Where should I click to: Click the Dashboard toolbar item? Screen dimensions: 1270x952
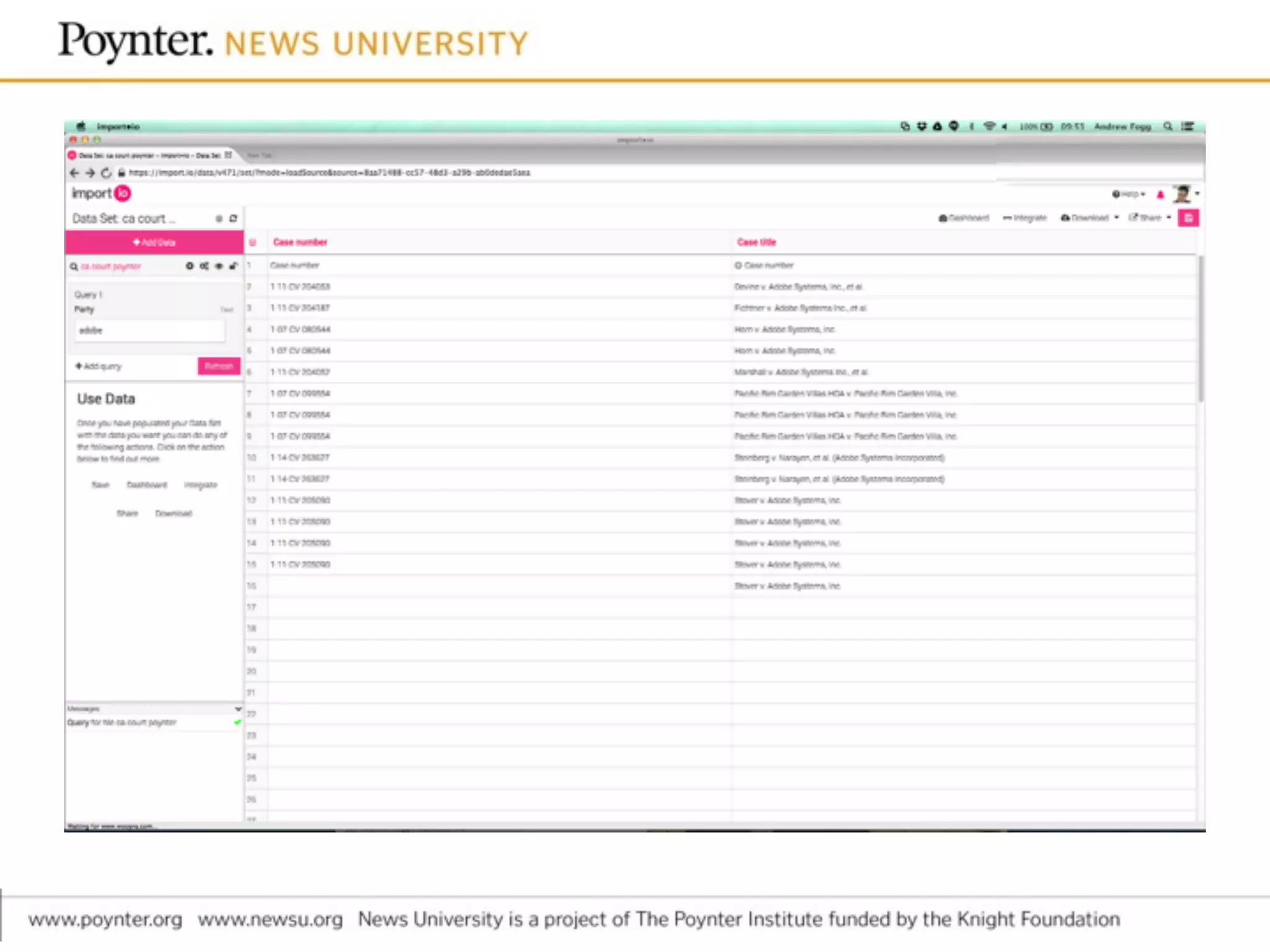[964, 218]
